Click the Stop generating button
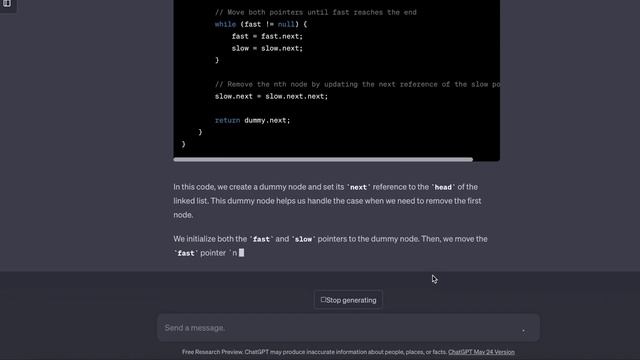Screen dimensions: 640x360 click(348, 300)
